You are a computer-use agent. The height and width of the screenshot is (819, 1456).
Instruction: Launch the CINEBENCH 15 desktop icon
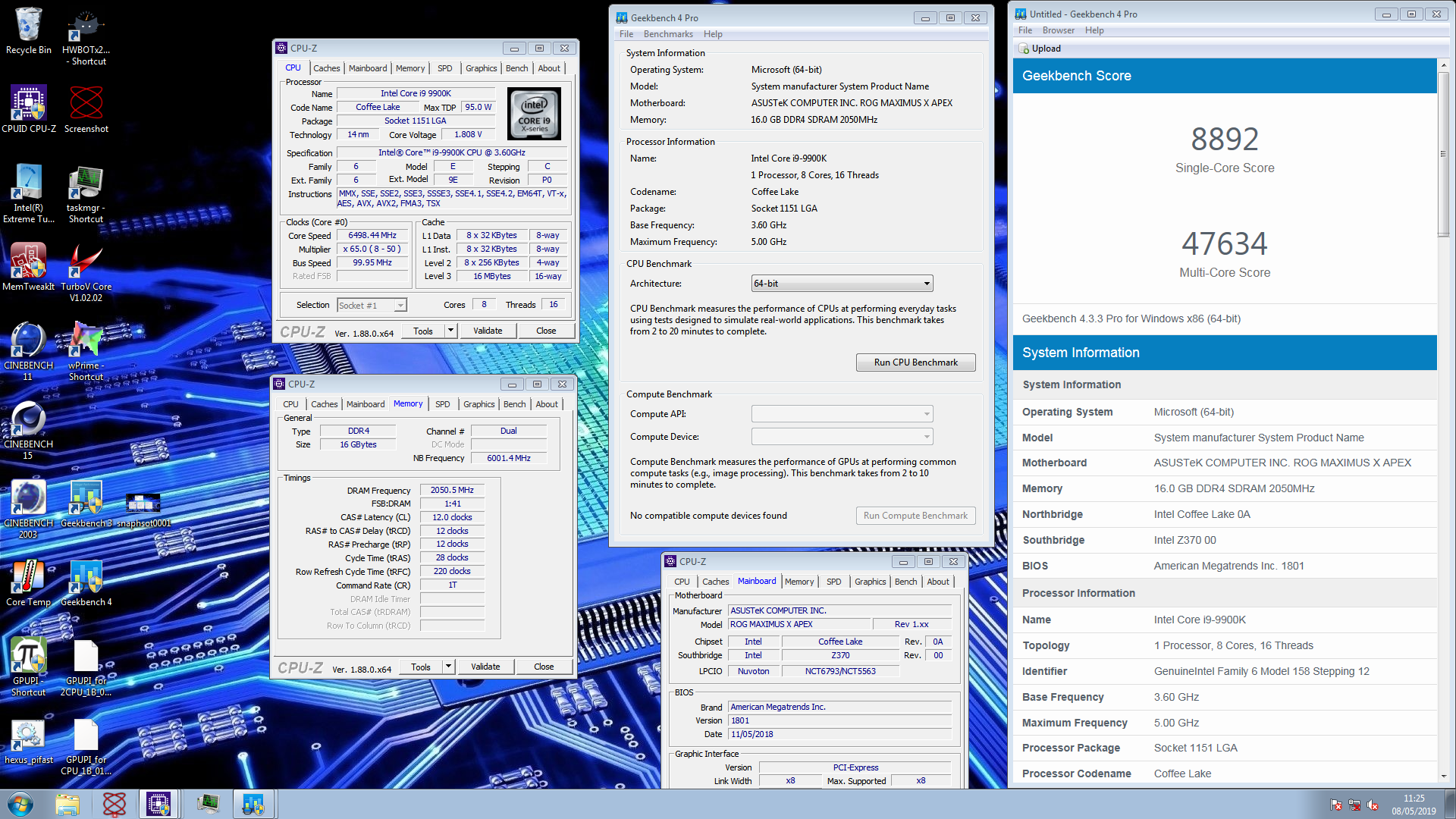click(x=28, y=431)
